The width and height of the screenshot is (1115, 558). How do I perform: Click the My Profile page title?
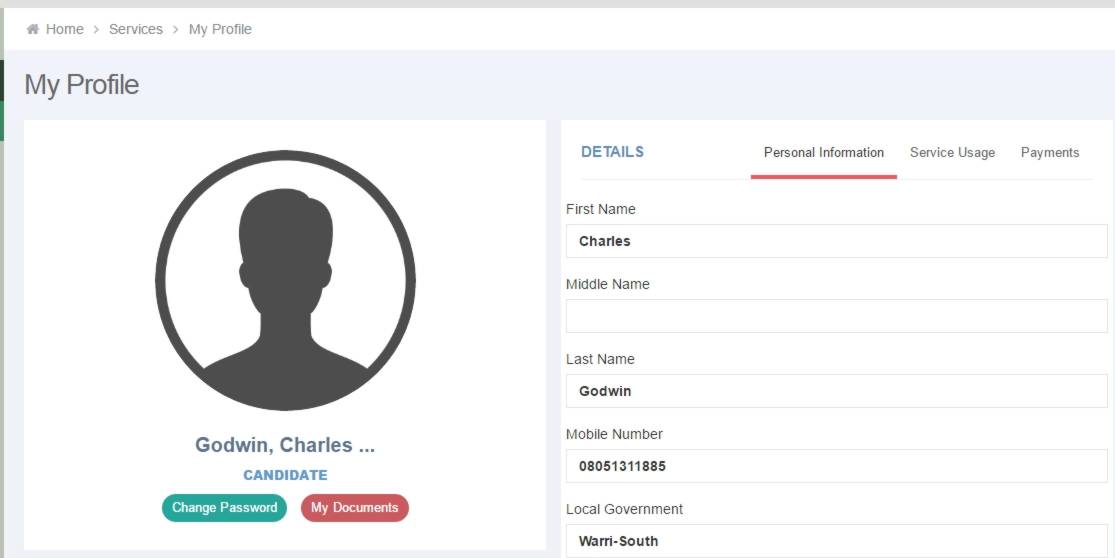coord(82,85)
